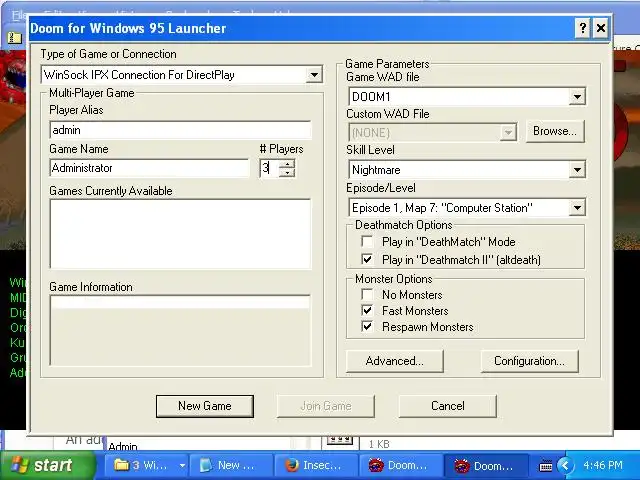Enable Play in "DeathMatch" Mode checkbox
The width and height of the screenshot is (640, 480).
pos(367,242)
